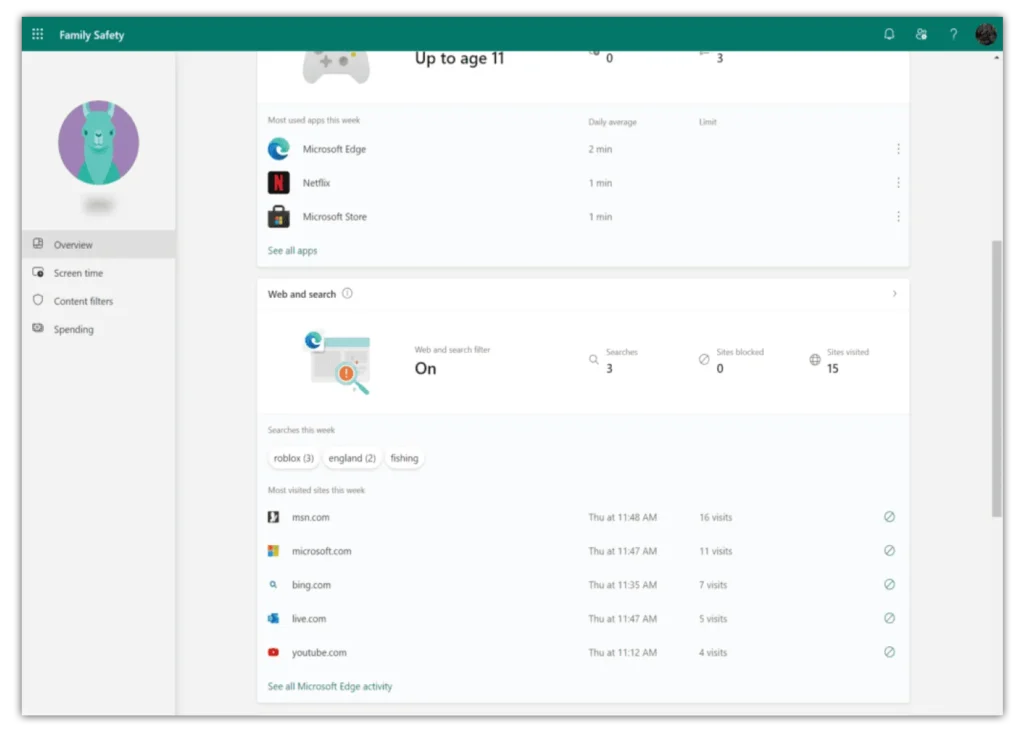Click the youtube.com site favicon
1024x732 pixels.
pyautogui.click(x=274, y=652)
